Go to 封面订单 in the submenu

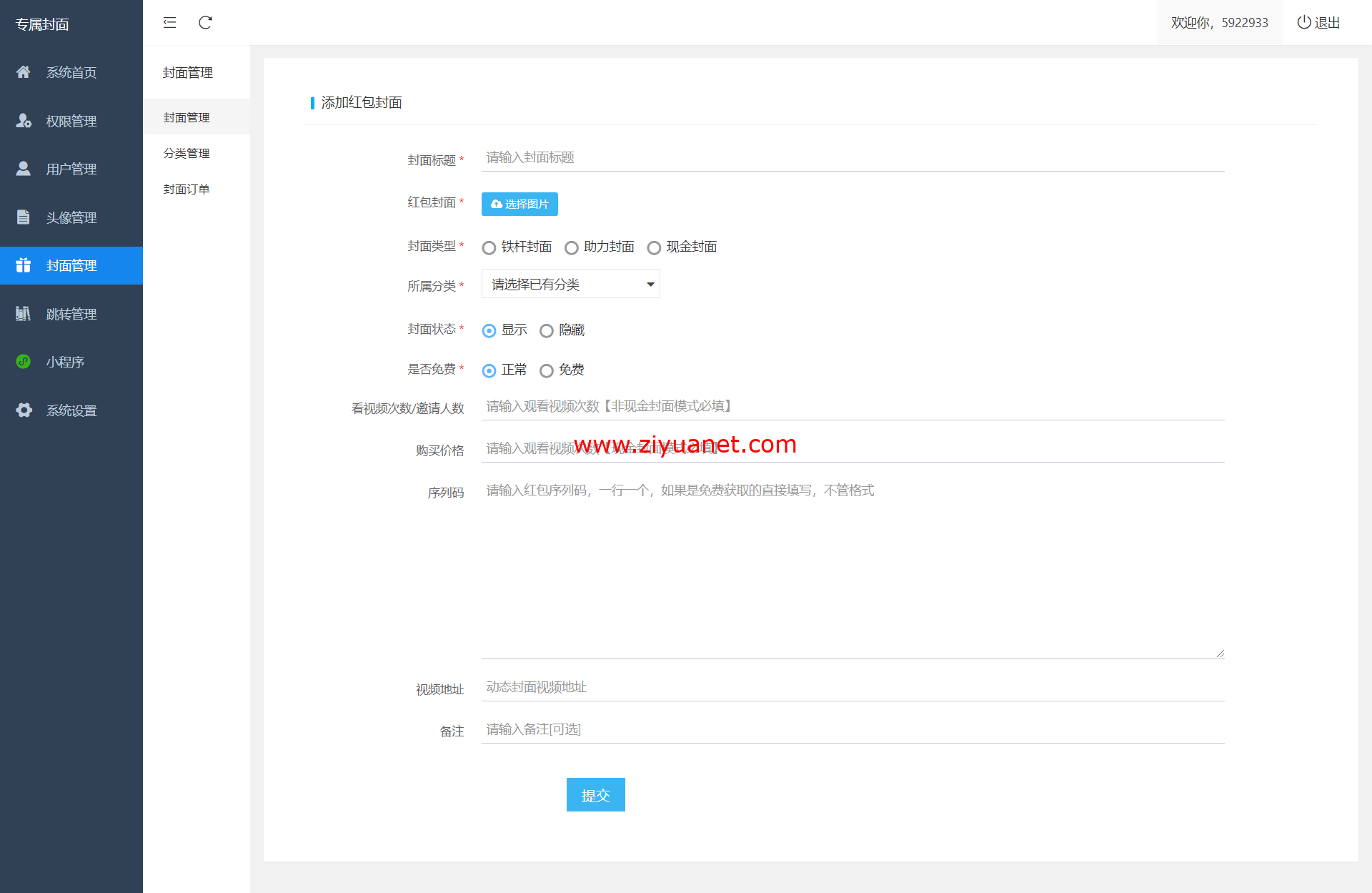pos(197,189)
